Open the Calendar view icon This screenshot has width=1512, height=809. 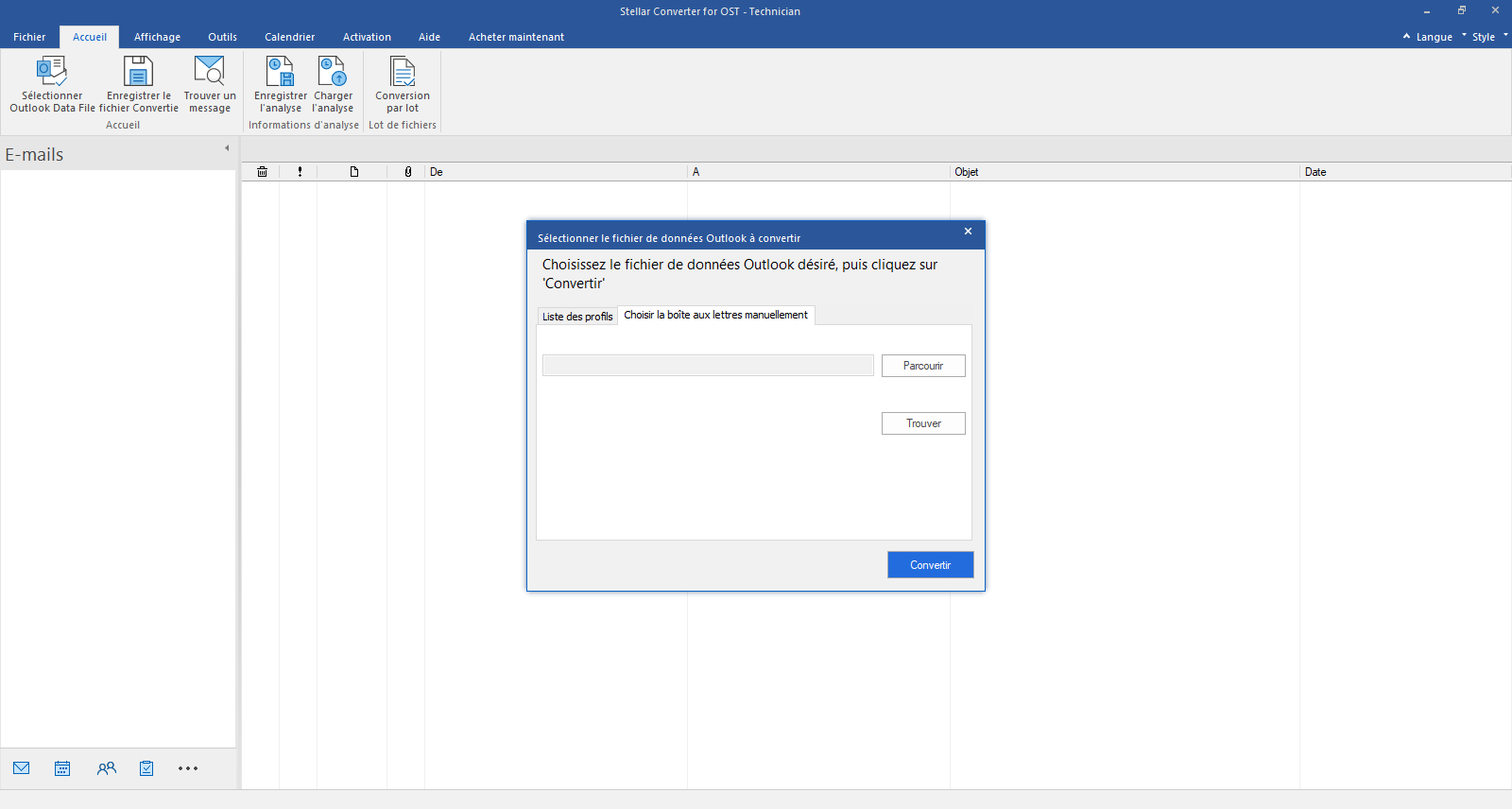tap(62, 768)
